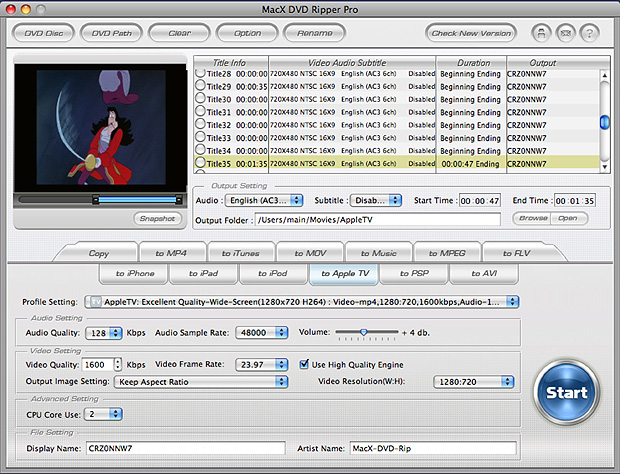The image size is (620, 474).
Task: Switch to the to MPEG tab
Action: (447, 253)
